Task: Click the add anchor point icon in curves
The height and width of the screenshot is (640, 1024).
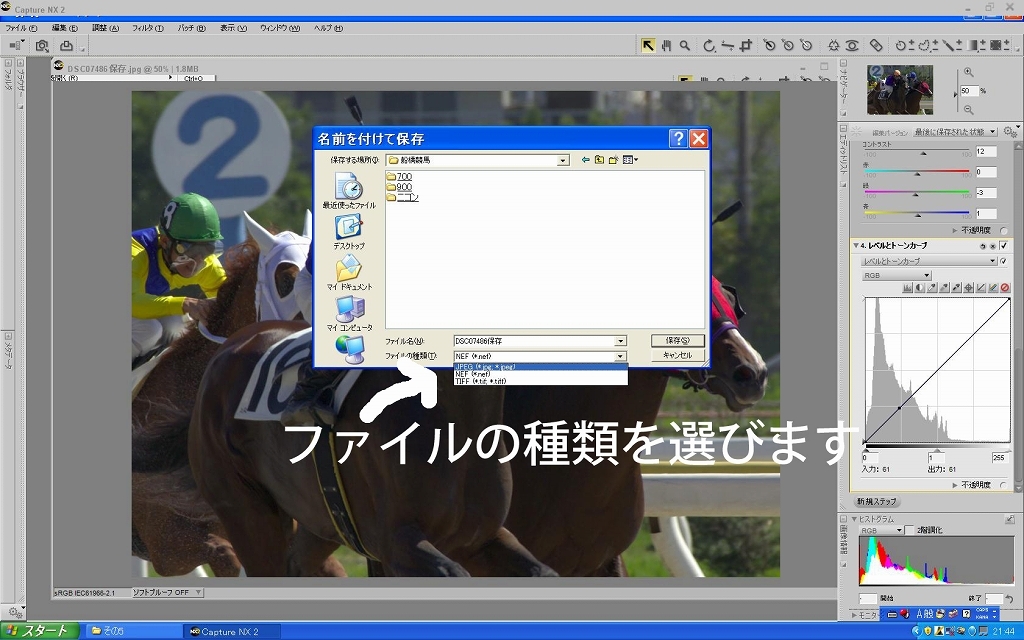Action: (x=968, y=287)
